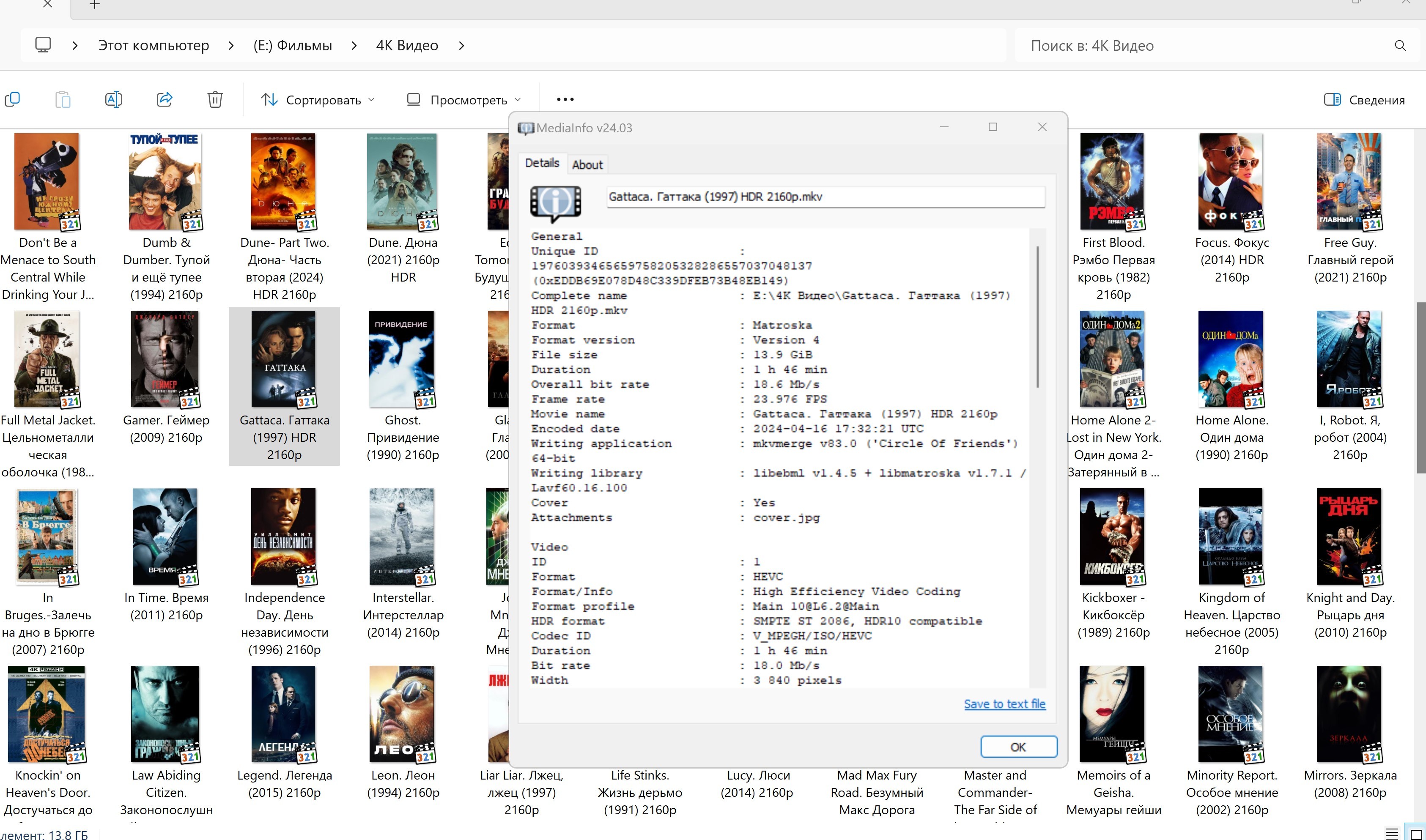Image resolution: width=1426 pixels, height=840 pixels.
Task: Select Leon (1994) movie thumbnail
Action: pyautogui.click(x=403, y=714)
